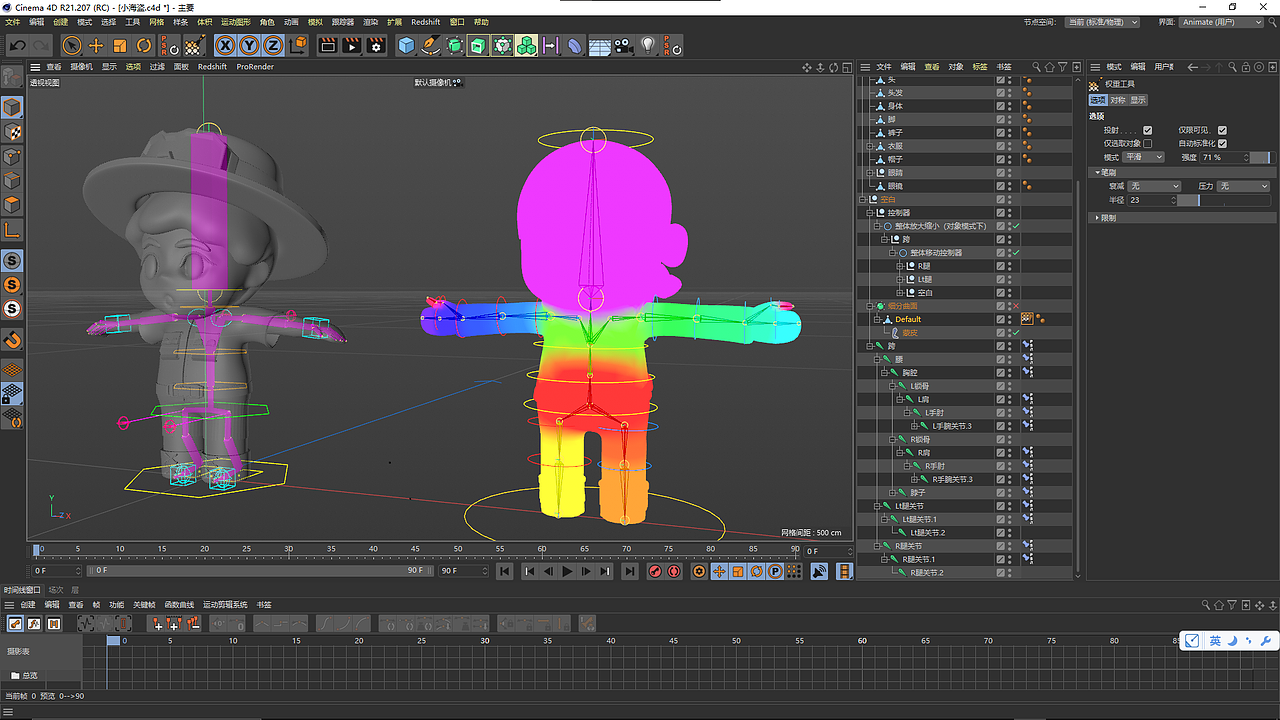The height and width of the screenshot is (720, 1280).
Task: Click Go to End of animation button
Action: (x=629, y=571)
